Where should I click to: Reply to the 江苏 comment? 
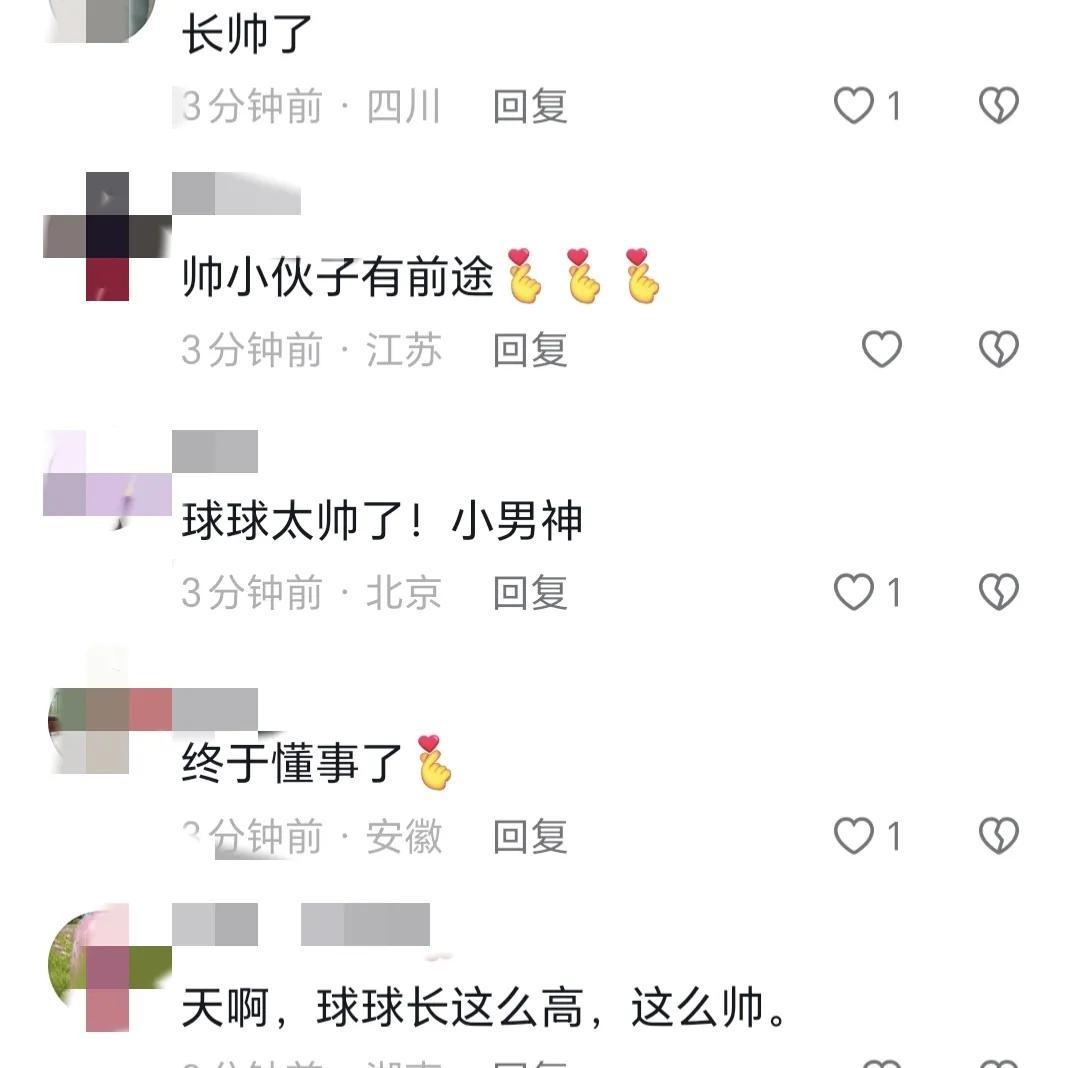[x=530, y=350]
